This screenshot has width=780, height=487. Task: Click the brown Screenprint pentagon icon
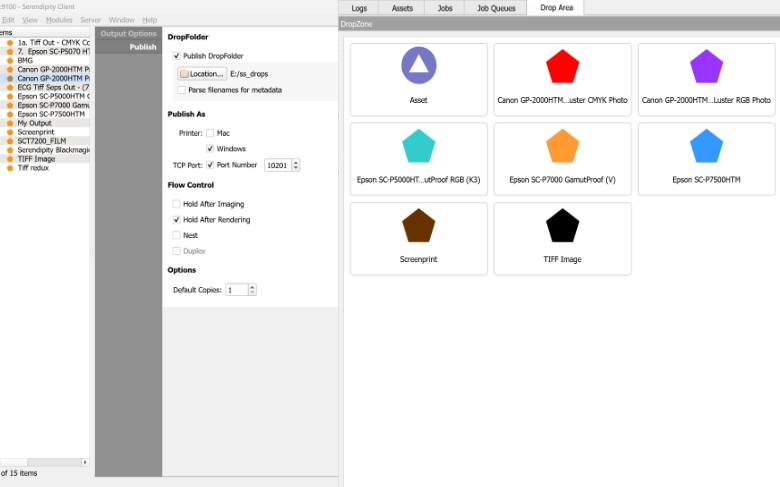(x=419, y=226)
